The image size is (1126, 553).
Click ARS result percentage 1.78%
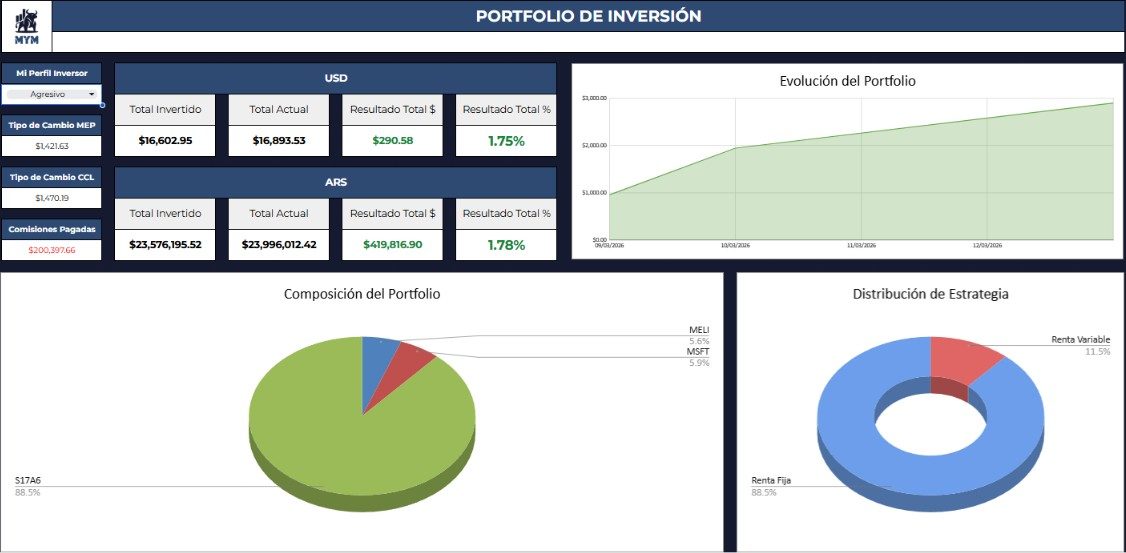506,245
